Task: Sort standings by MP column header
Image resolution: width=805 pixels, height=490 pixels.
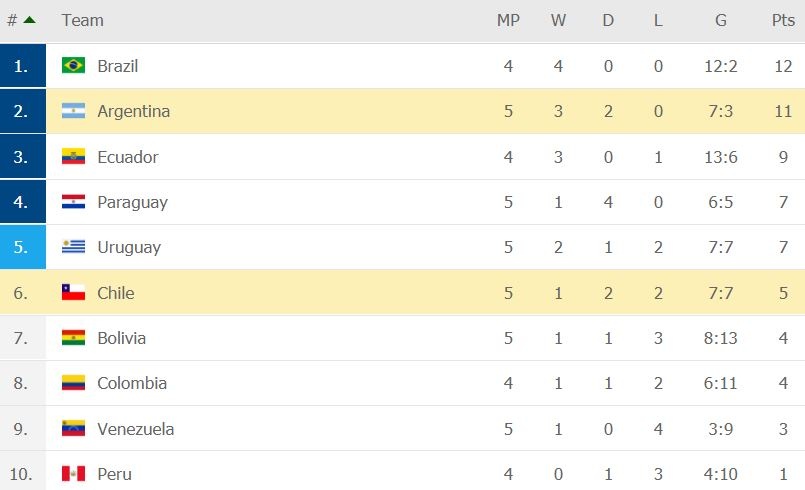Action: point(508,20)
